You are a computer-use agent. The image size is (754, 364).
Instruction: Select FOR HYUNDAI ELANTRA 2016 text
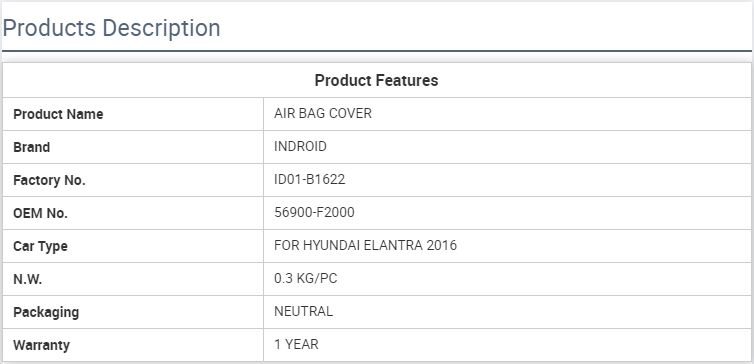[365, 245]
